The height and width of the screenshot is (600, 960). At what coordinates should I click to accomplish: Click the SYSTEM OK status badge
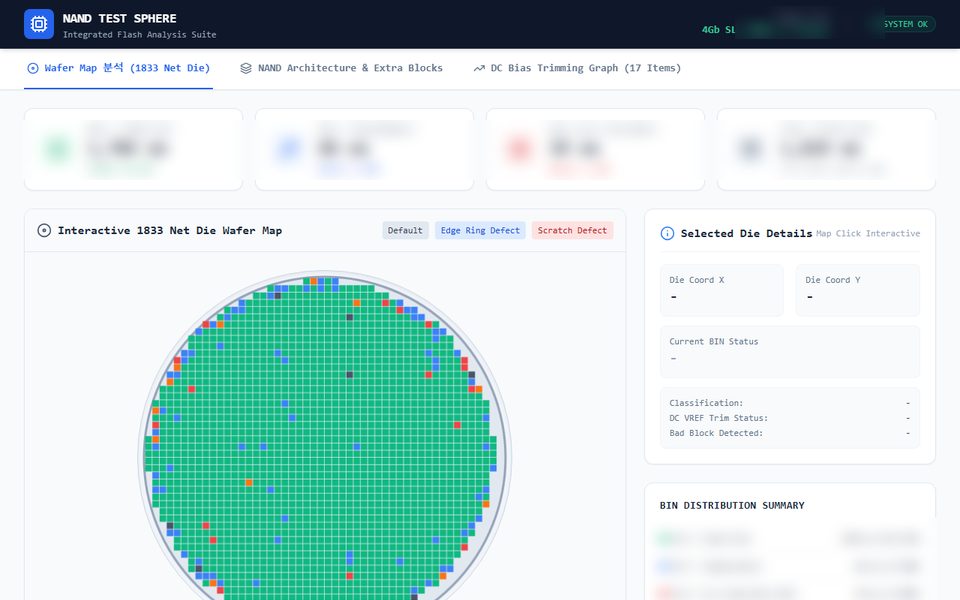coord(904,24)
